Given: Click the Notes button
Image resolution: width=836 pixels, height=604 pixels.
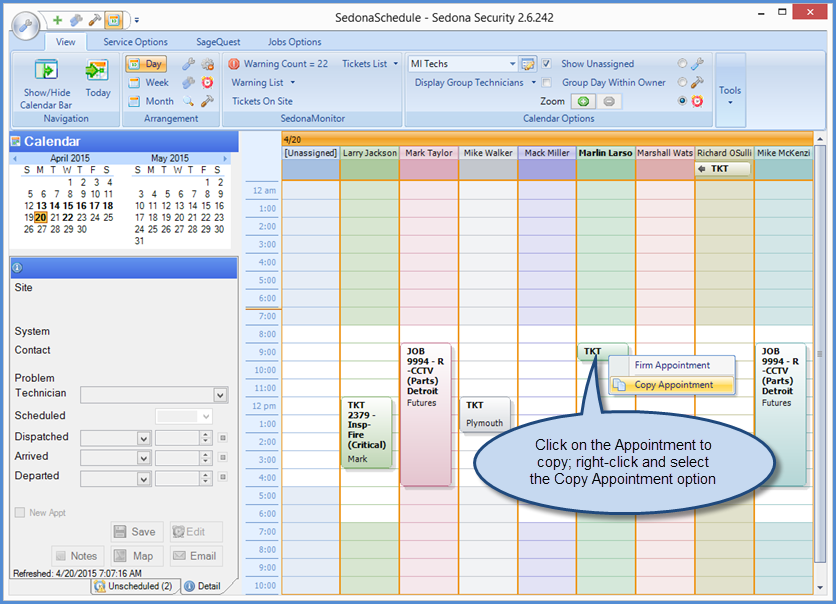Looking at the screenshot, I should (77, 557).
